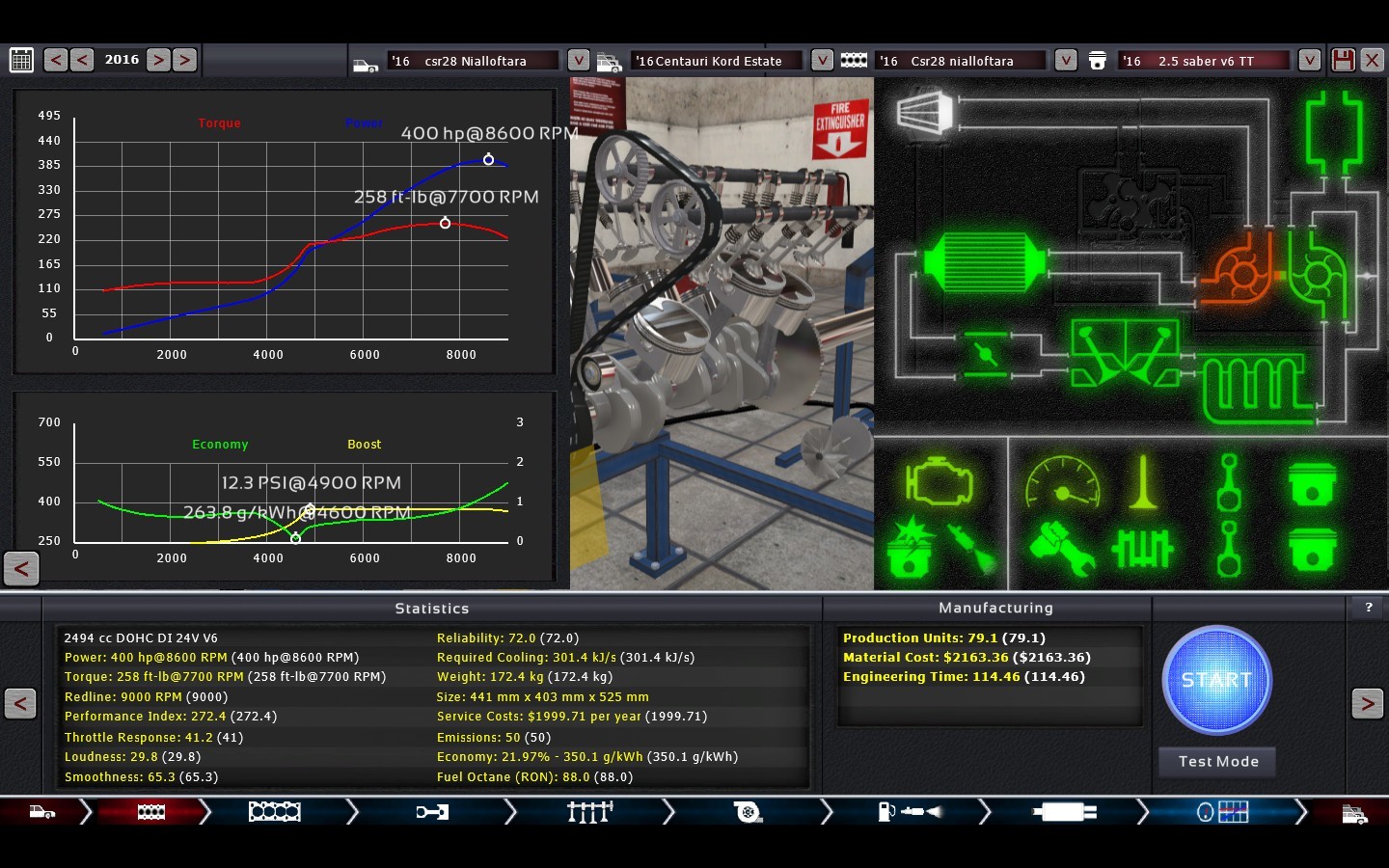
Task: Select the check engine warning icon
Action: point(938,481)
